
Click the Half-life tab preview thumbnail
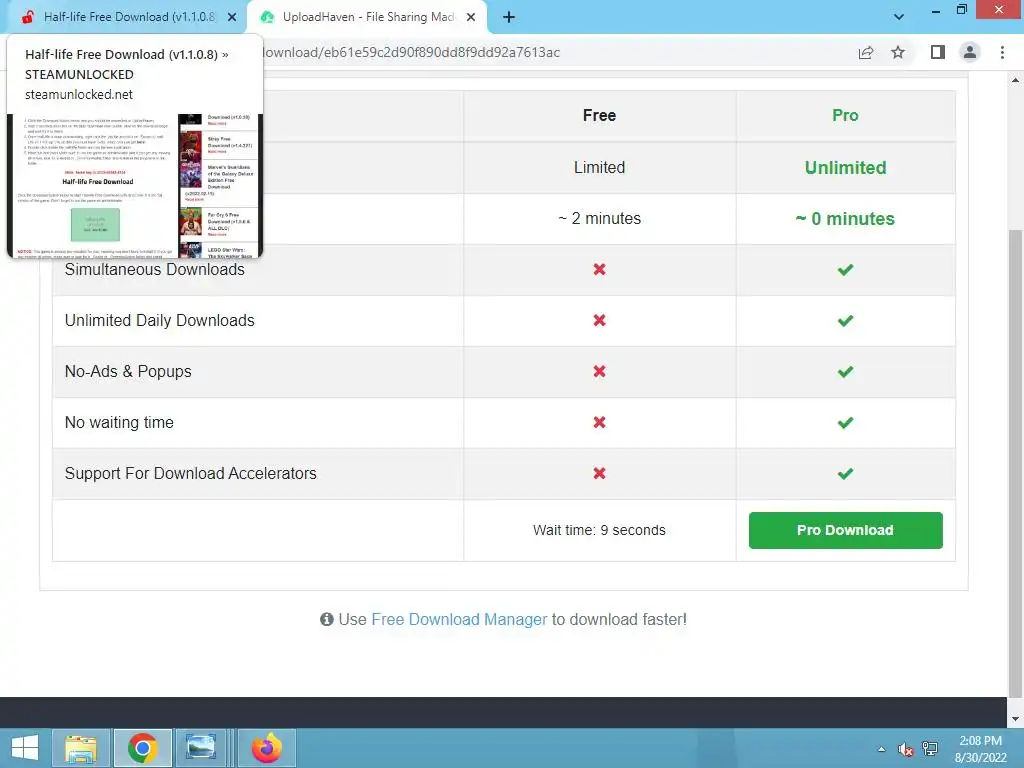point(135,185)
